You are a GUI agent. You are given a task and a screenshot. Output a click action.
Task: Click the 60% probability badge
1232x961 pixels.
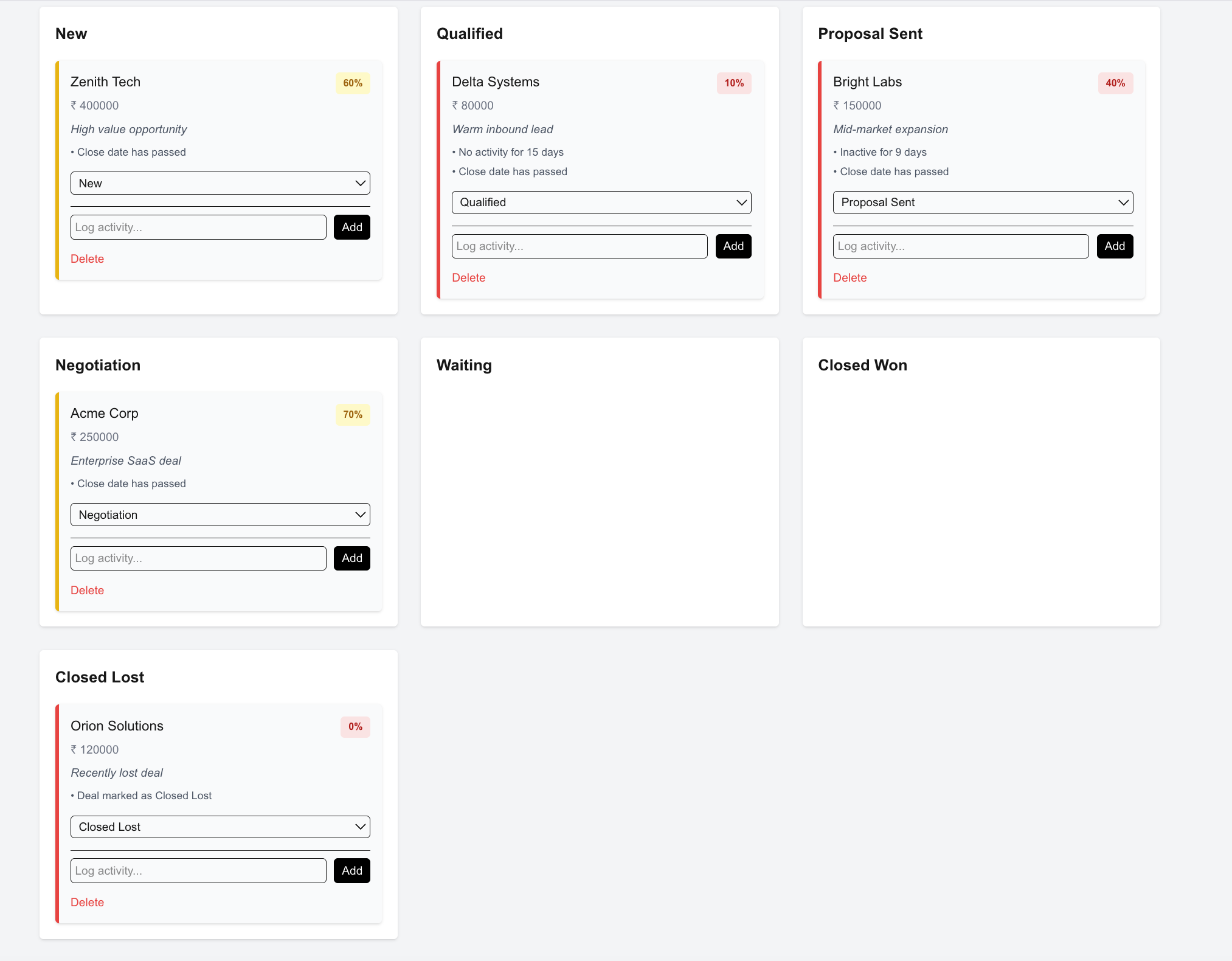pyautogui.click(x=352, y=83)
